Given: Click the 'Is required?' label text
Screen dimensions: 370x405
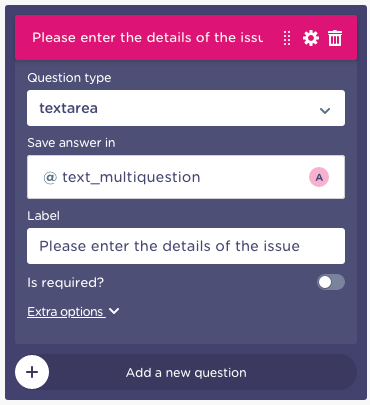Looking at the screenshot, I should (66, 283).
